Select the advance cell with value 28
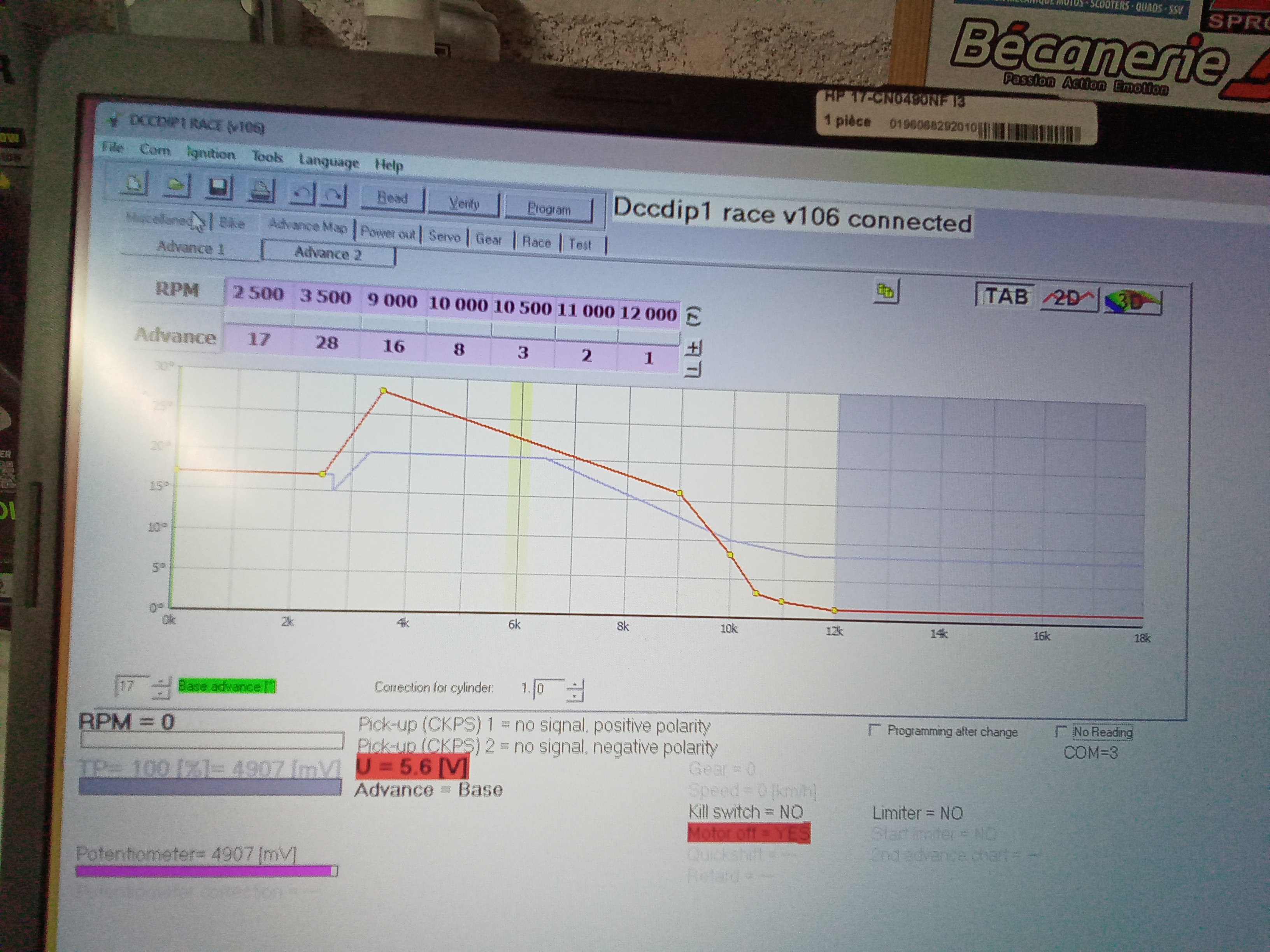Viewport: 1270px width, 952px height. pyautogui.click(x=327, y=343)
